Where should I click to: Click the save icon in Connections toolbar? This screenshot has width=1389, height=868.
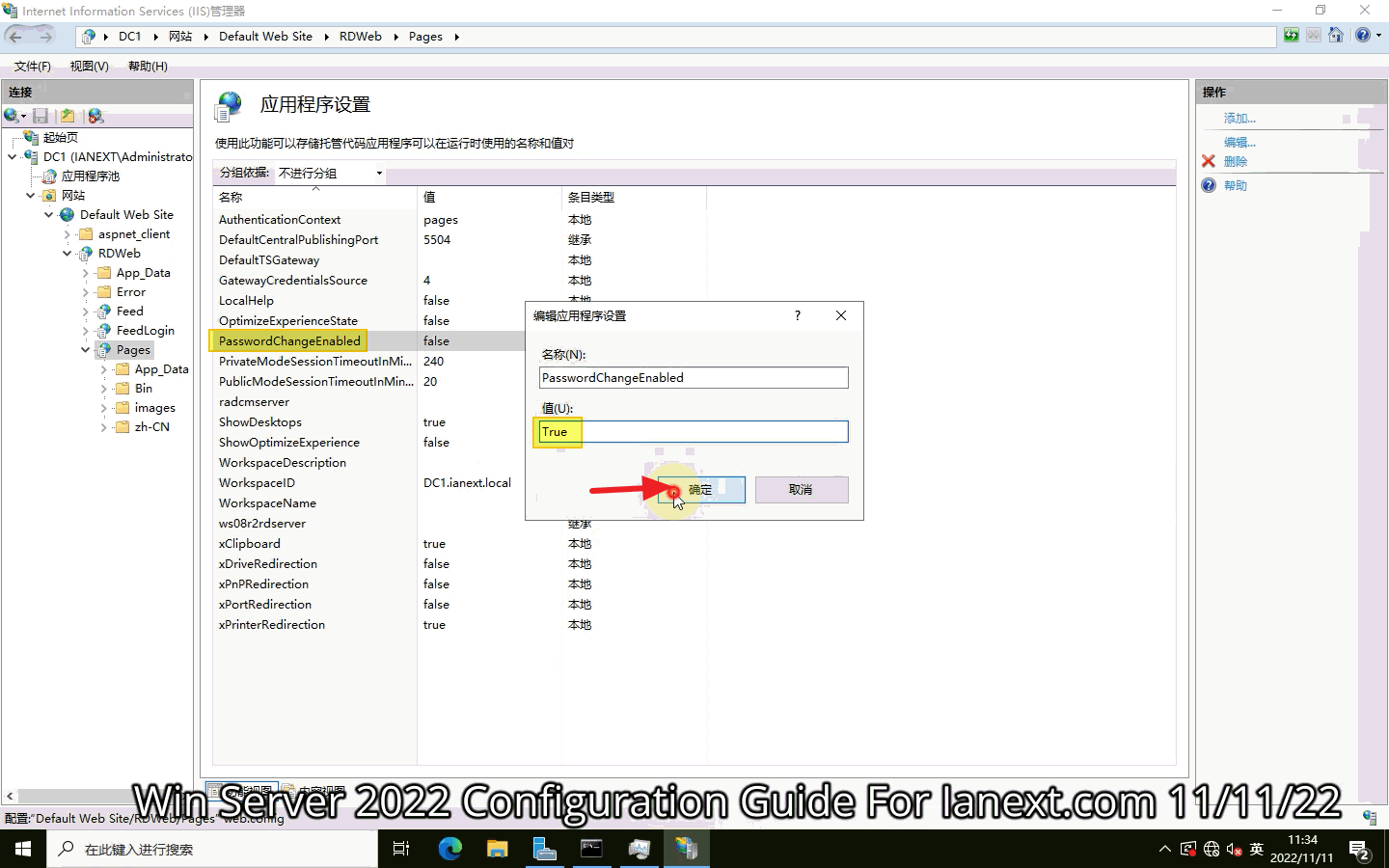click(41, 116)
